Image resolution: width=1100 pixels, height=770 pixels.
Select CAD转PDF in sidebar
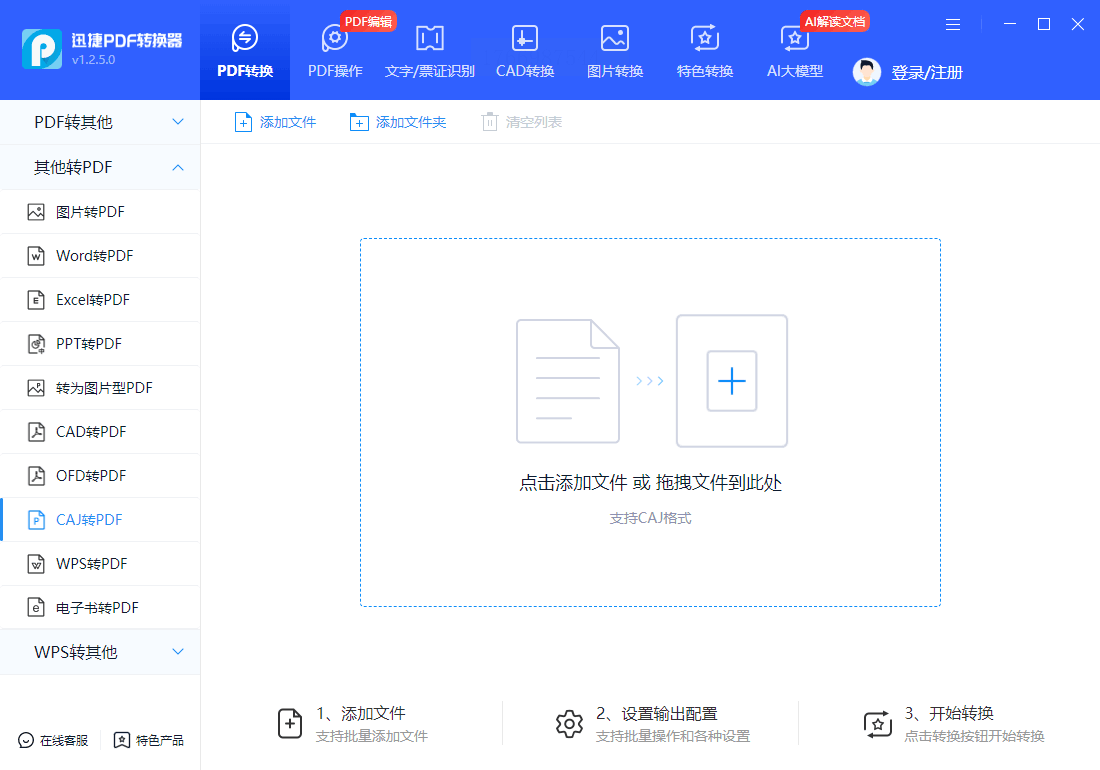[100, 432]
